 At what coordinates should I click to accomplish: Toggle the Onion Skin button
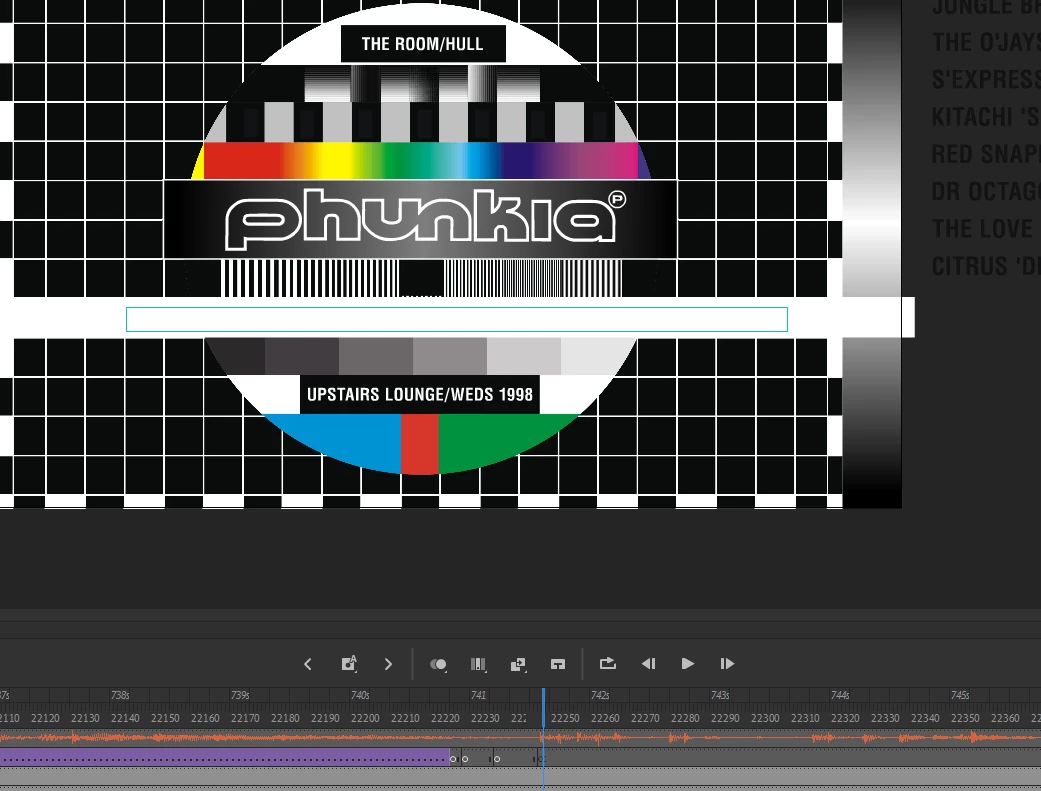pyautogui.click(x=438, y=664)
